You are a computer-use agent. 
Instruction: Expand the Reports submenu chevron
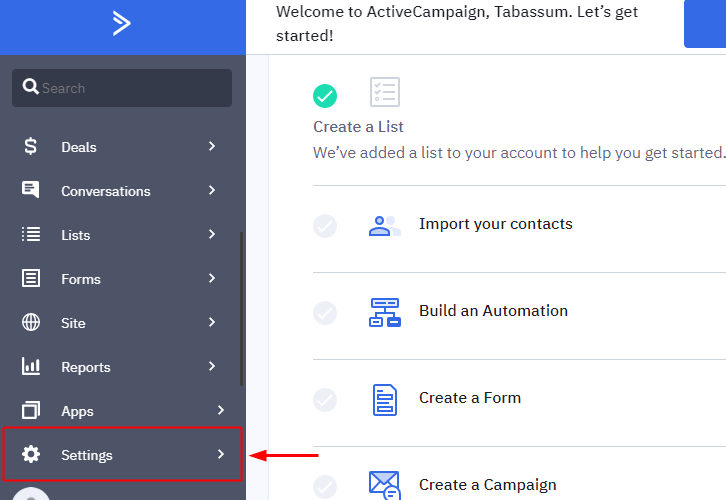point(212,366)
